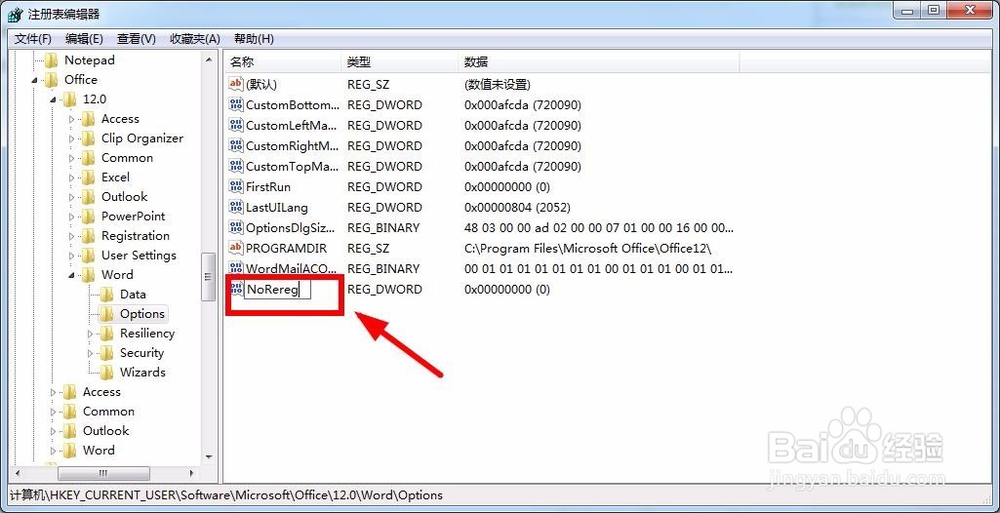The height and width of the screenshot is (513, 1000).
Task: Click the CustomTopMa DWORD value icon
Action: pos(236,166)
